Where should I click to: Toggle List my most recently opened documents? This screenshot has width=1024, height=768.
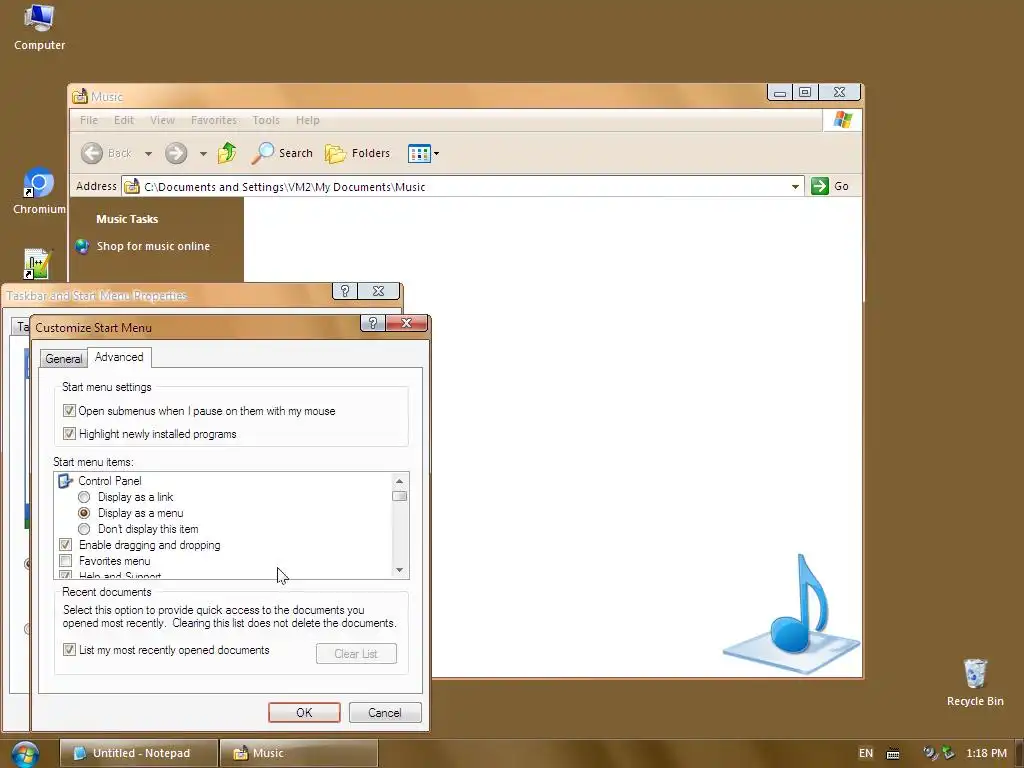(x=69, y=650)
